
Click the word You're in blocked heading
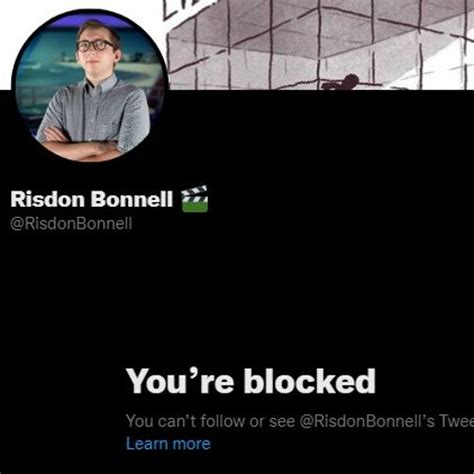180,381
